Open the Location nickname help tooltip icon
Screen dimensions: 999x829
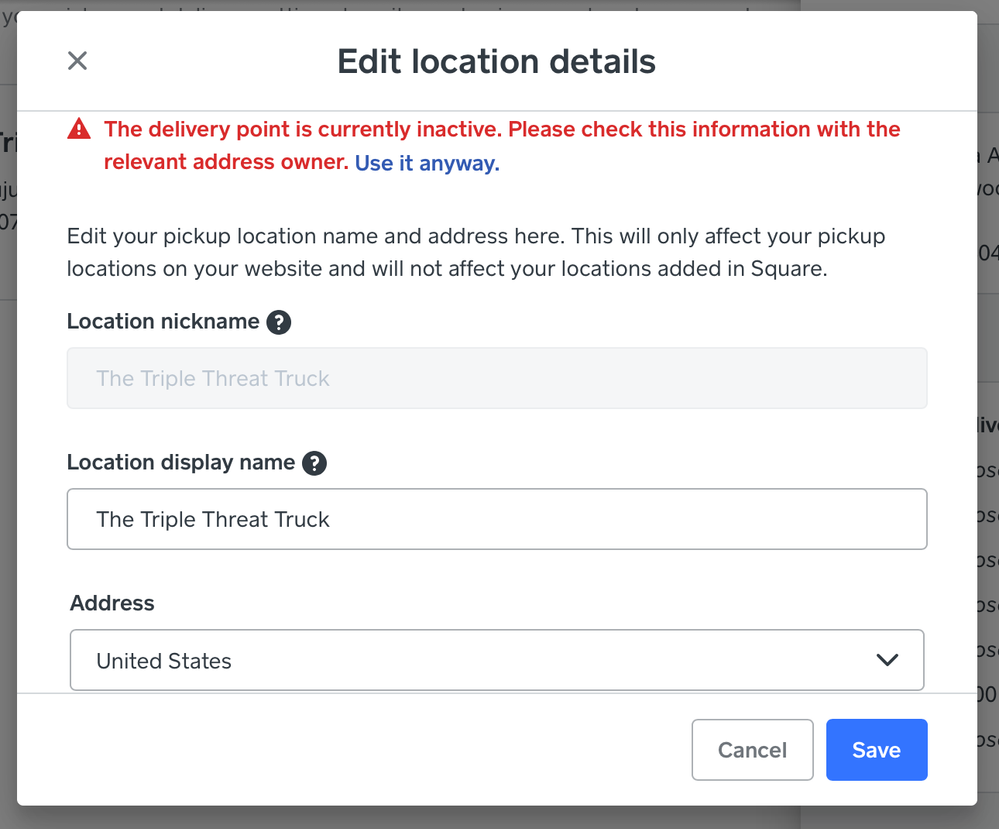279,322
